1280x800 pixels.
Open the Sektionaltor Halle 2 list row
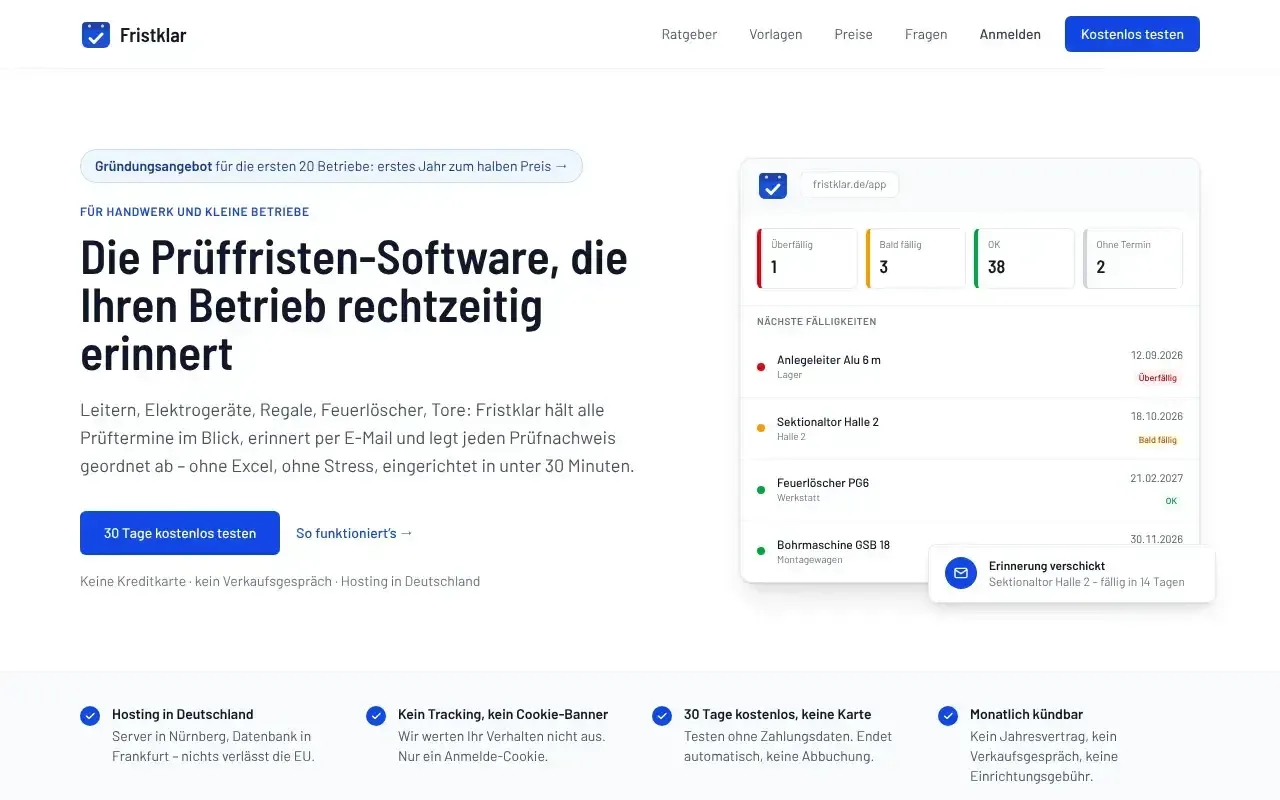[970, 428]
